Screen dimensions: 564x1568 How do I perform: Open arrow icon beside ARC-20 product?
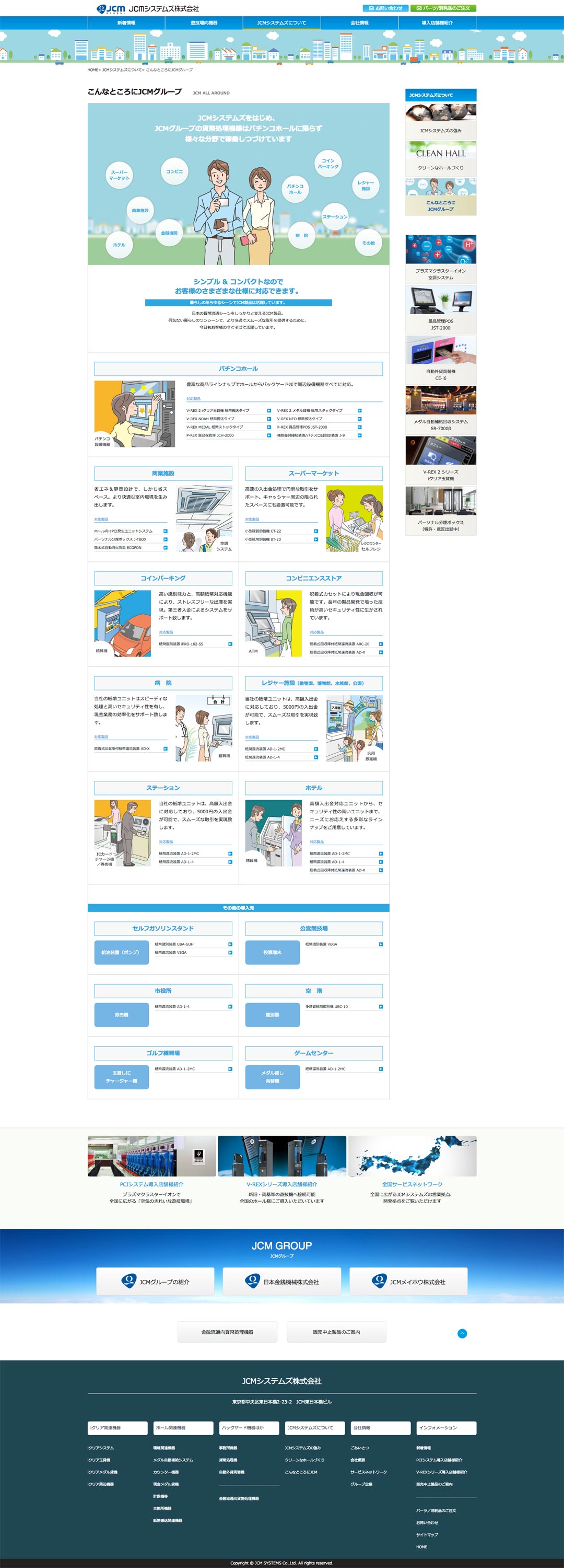point(381,644)
